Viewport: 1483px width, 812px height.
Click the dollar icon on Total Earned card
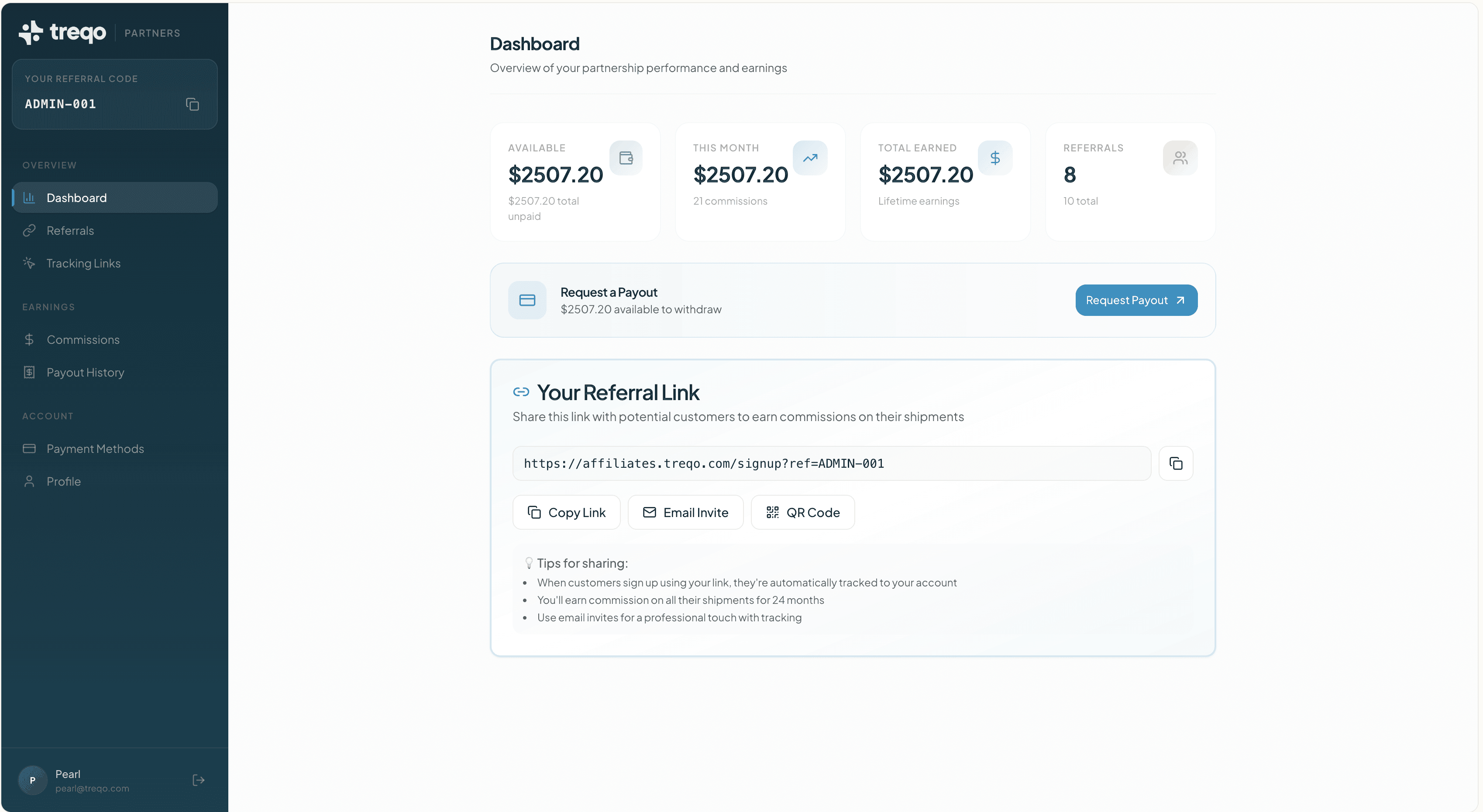pos(995,158)
